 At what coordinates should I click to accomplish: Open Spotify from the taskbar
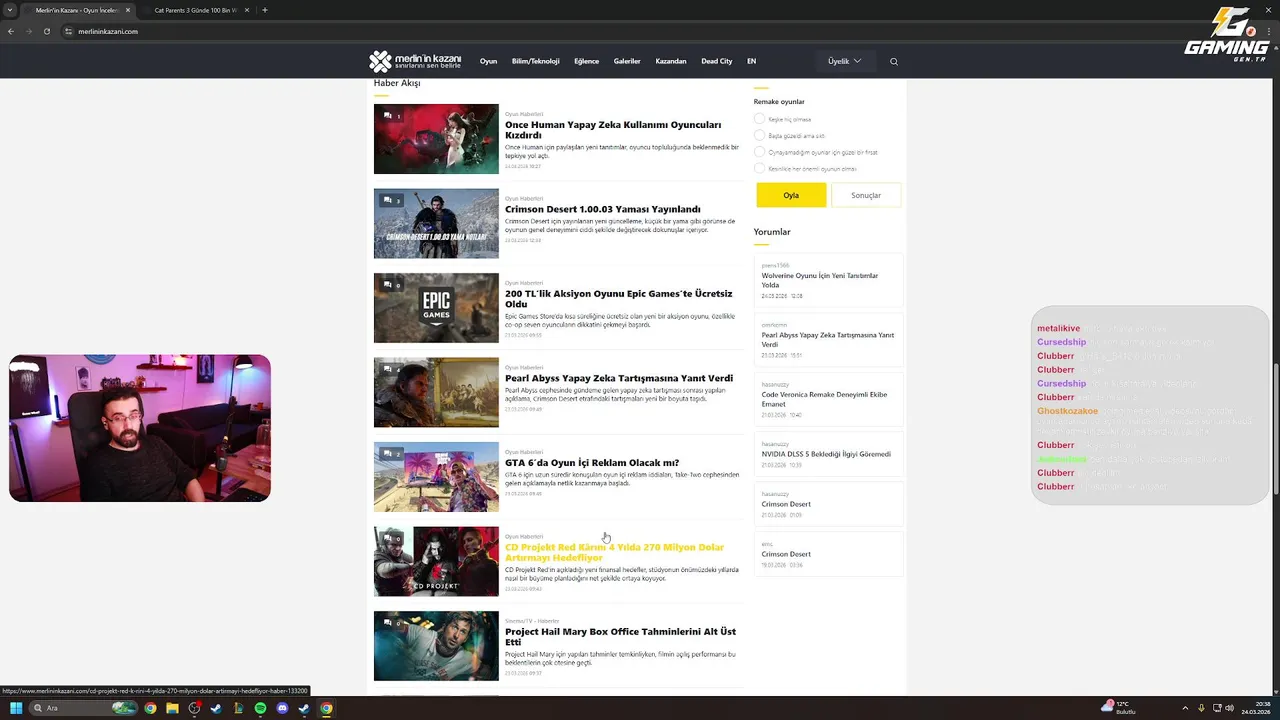tap(260, 708)
